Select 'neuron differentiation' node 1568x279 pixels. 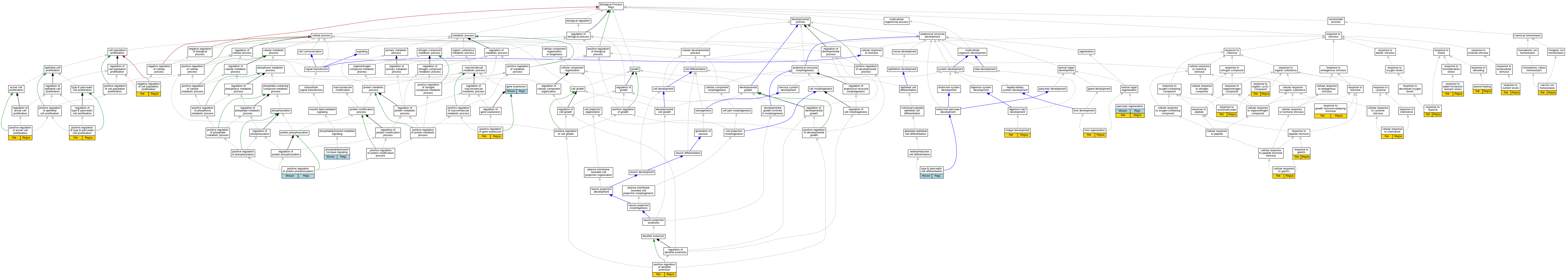click(688, 153)
